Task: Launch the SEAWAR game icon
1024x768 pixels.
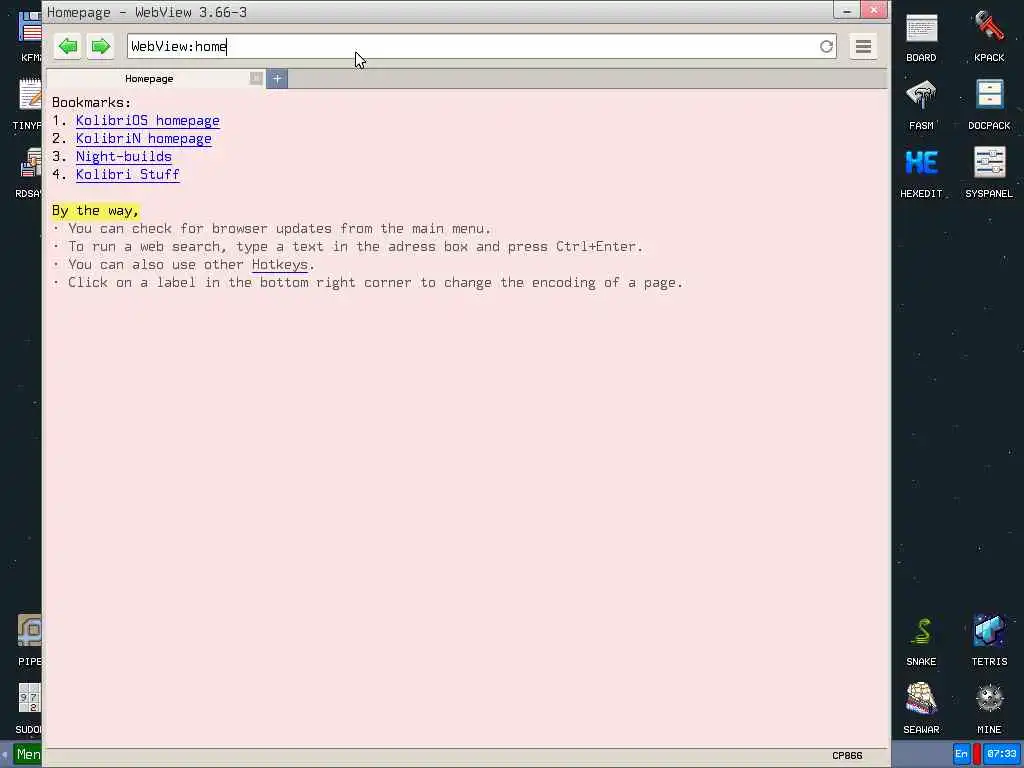Action: pyautogui.click(x=921, y=709)
